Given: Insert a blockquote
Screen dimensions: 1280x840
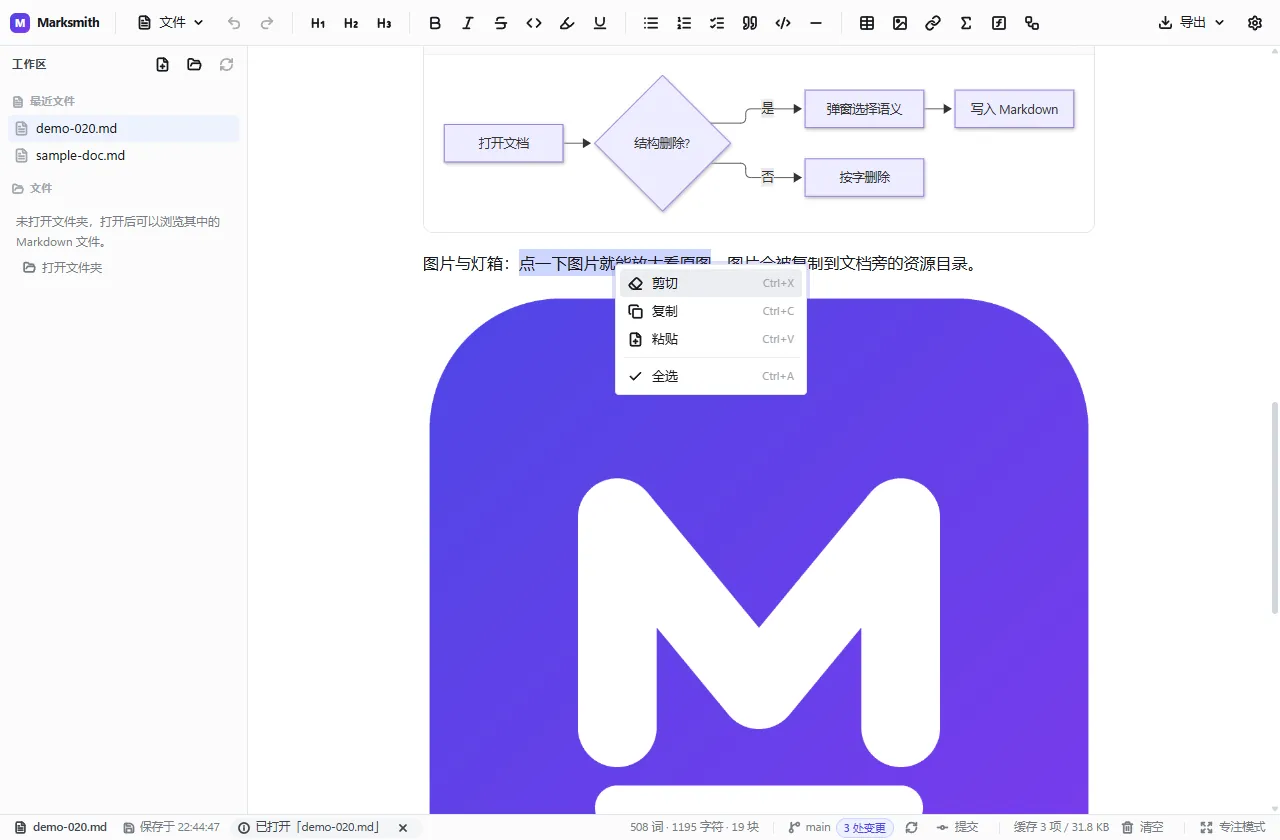Looking at the screenshot, I should point(750,23).
